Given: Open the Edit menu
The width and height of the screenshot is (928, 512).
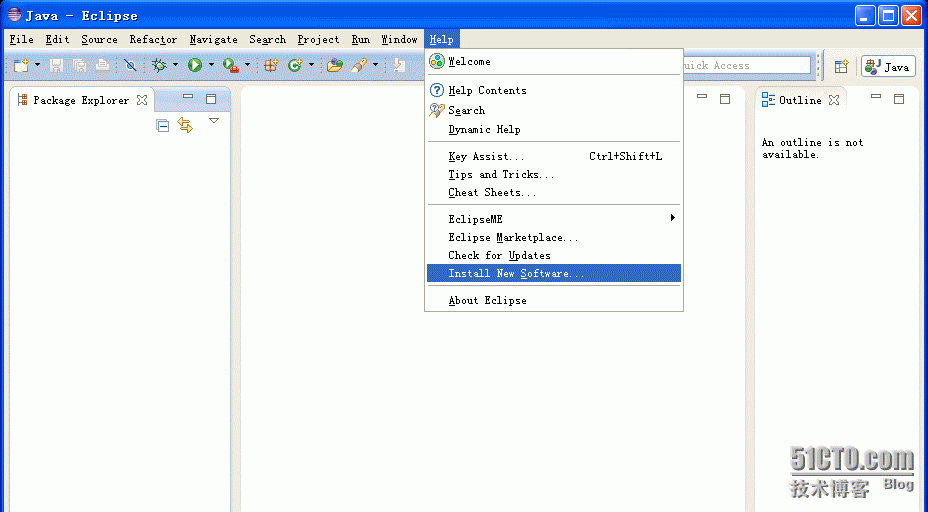Looking at the screenshot, I should (57, 39).
